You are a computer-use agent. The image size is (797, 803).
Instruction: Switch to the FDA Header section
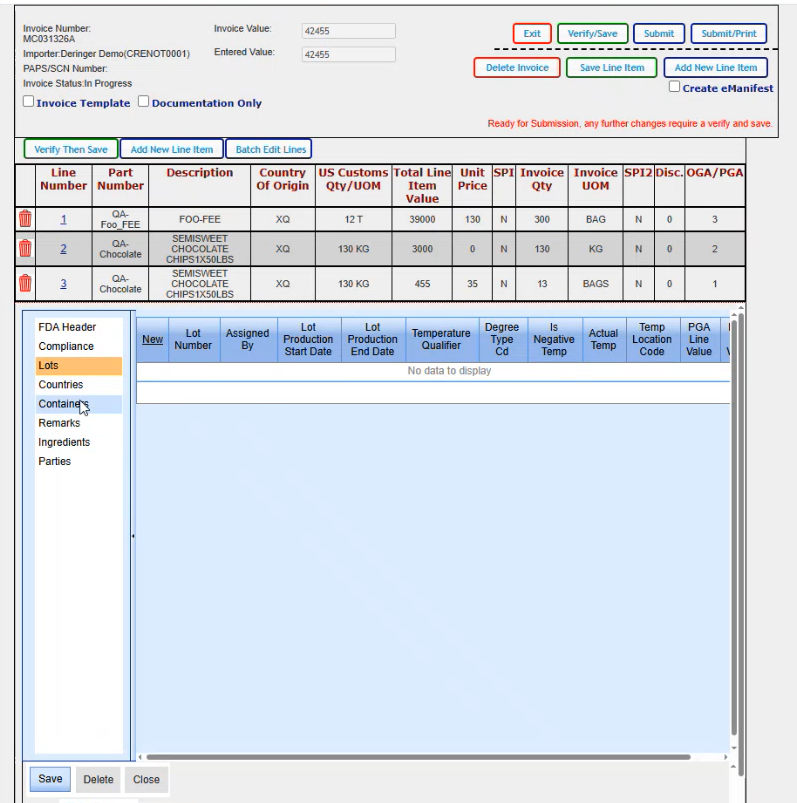click(x=67, y=327)
